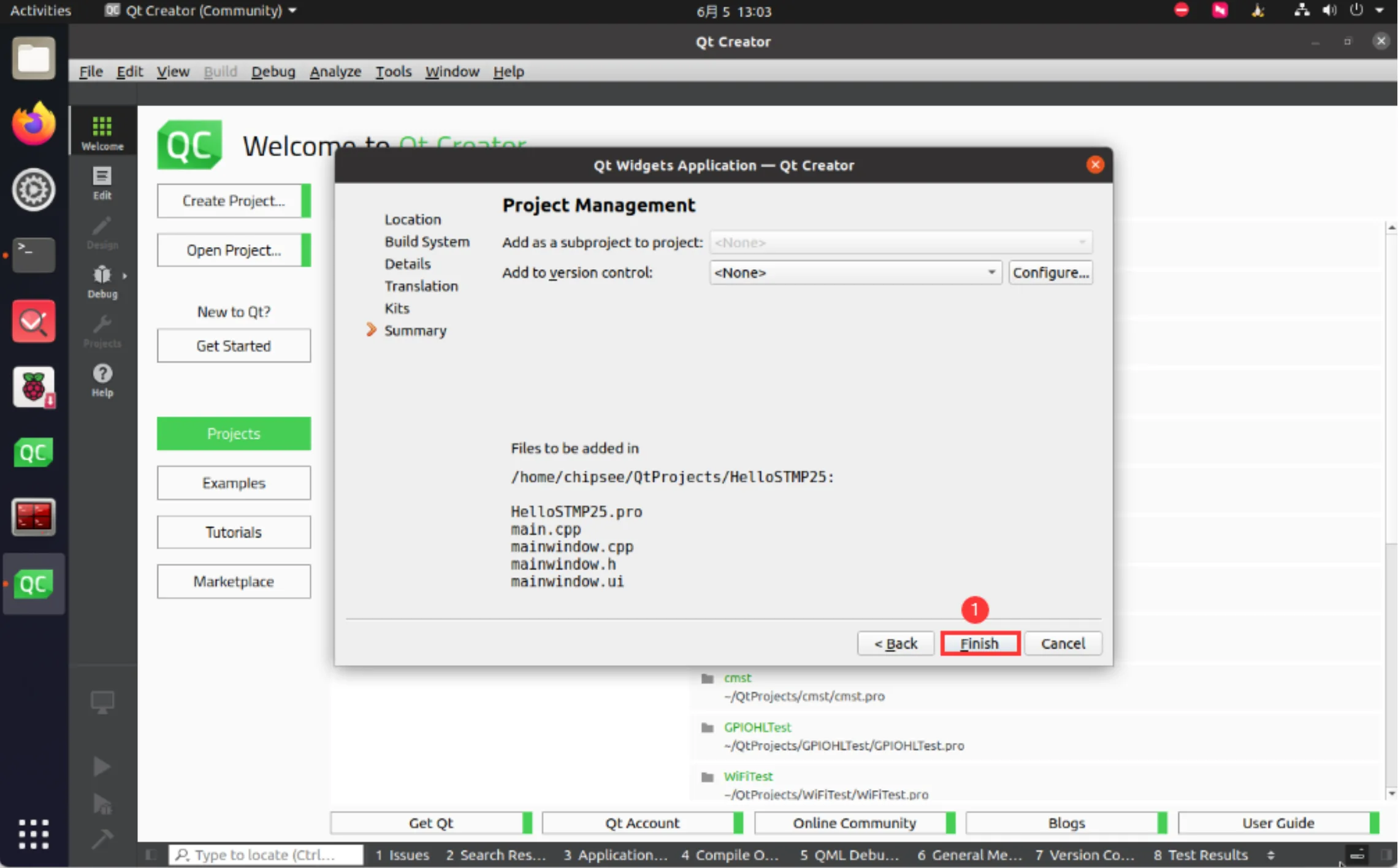Click the Build hammer icon
The width and height of the screenshot is (1398, 868).
(102, 838)
